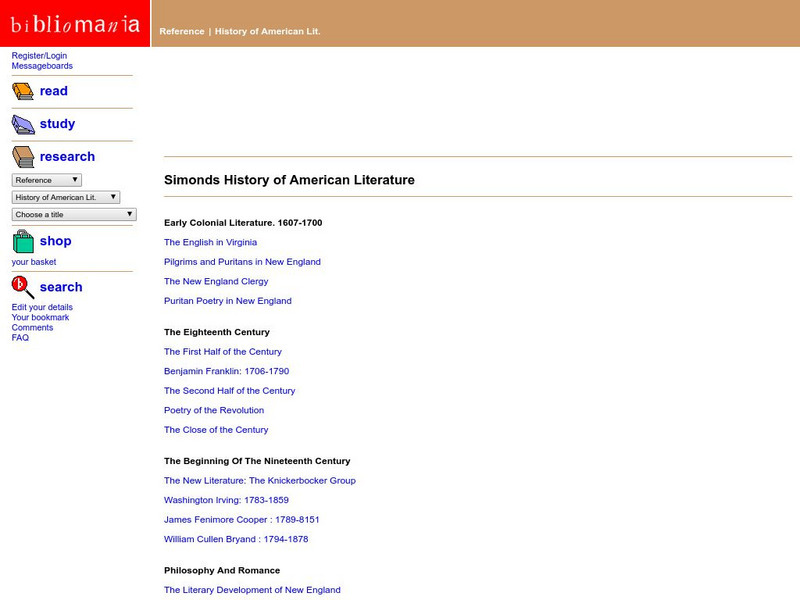This screenshot has height=600, width=800.
Task: Open The First Half of the Century
Action: click(222, 352)
